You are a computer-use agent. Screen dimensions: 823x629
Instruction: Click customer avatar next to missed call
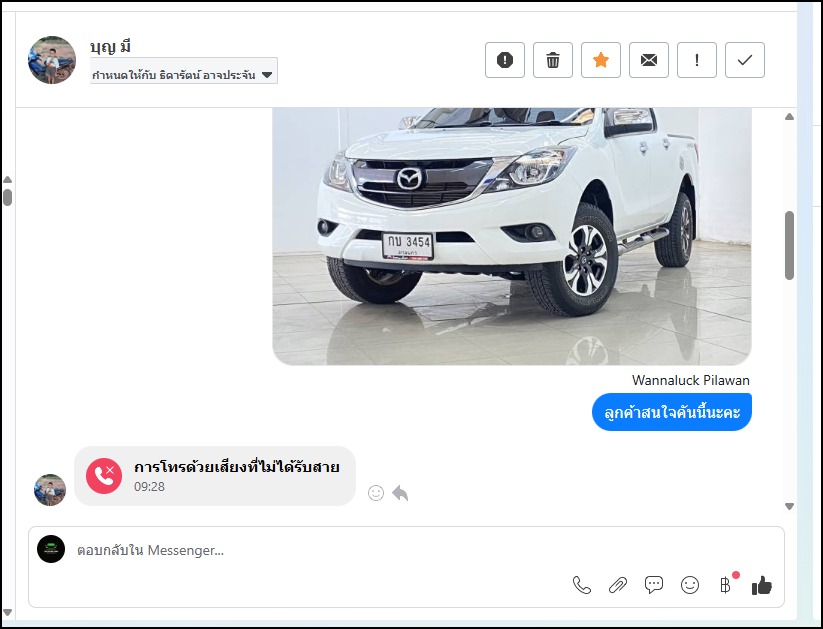(50, 490)
